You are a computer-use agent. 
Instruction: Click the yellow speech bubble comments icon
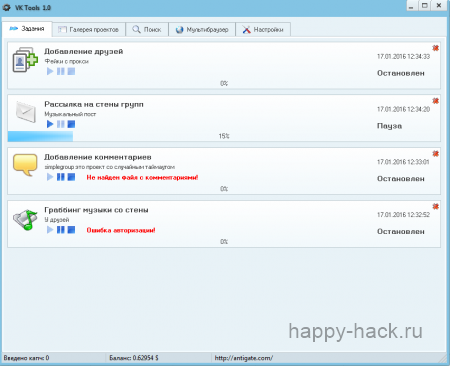click(25, 165)
